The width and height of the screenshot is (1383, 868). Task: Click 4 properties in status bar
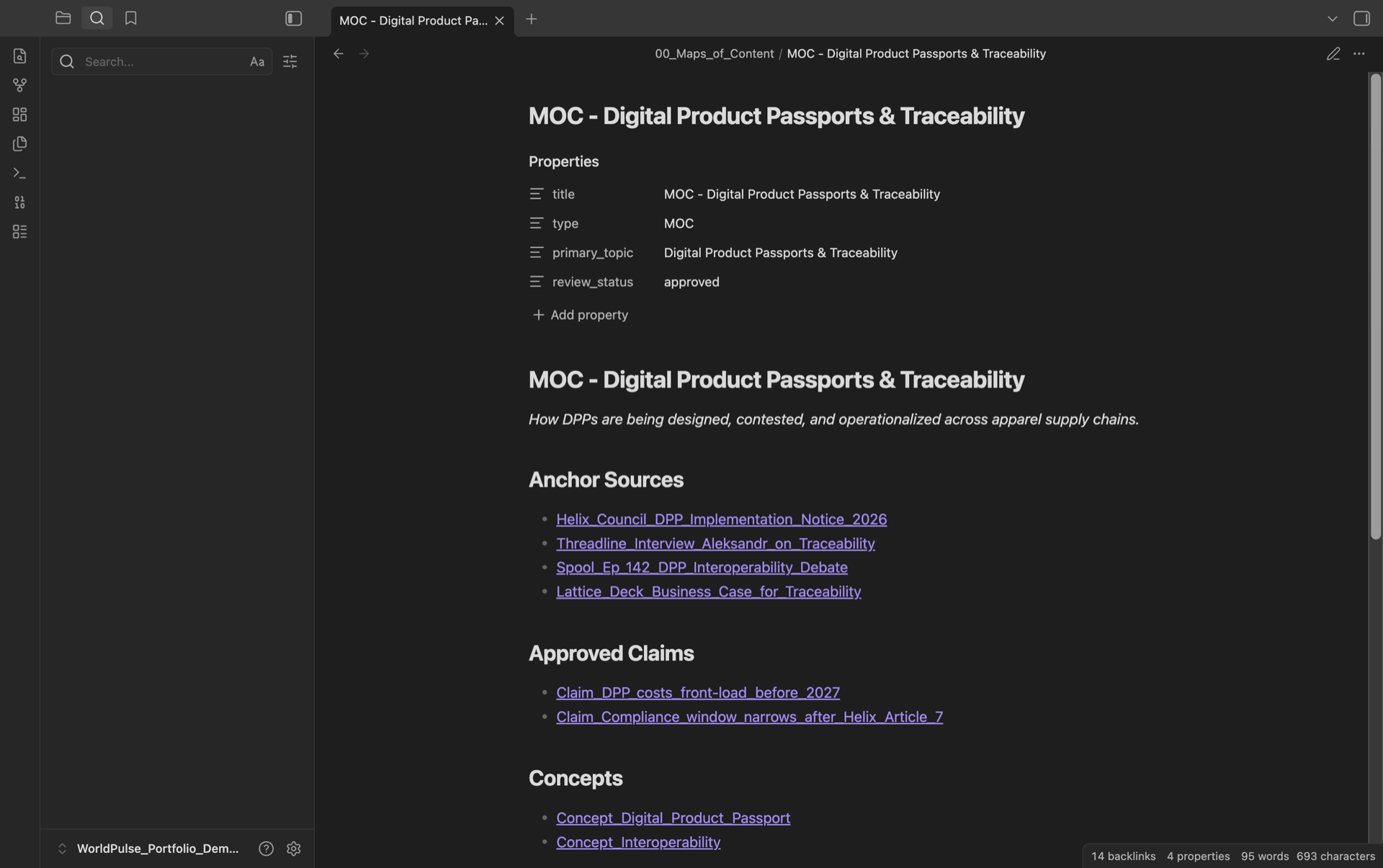coord(1198,856)
